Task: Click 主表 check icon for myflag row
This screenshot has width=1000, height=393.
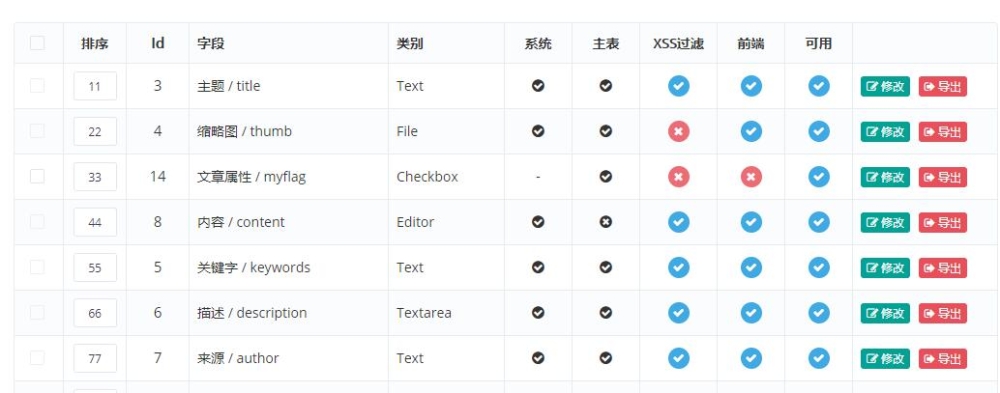Action: pos(606,177)
